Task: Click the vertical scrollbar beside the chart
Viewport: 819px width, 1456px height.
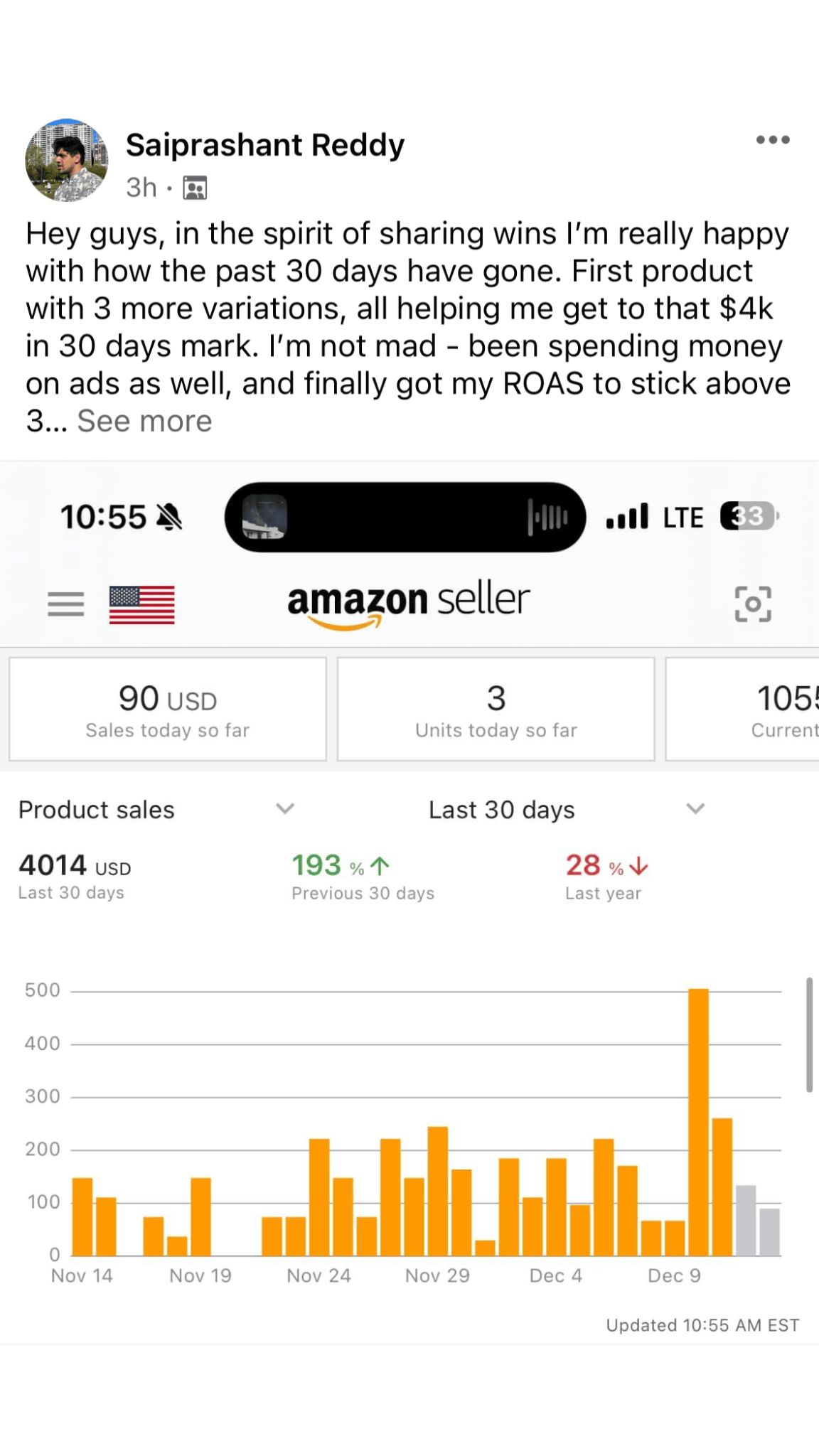Action: pos(809,1034)
